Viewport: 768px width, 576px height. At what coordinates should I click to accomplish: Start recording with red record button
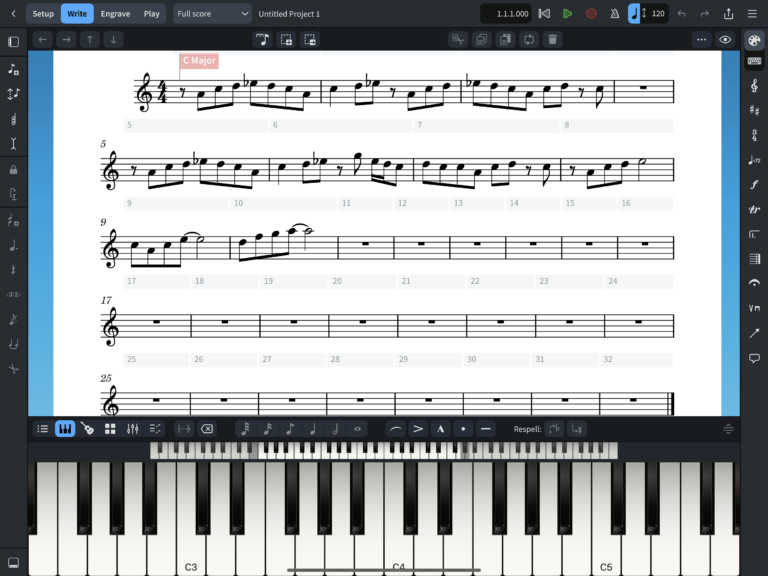(591, 14)
